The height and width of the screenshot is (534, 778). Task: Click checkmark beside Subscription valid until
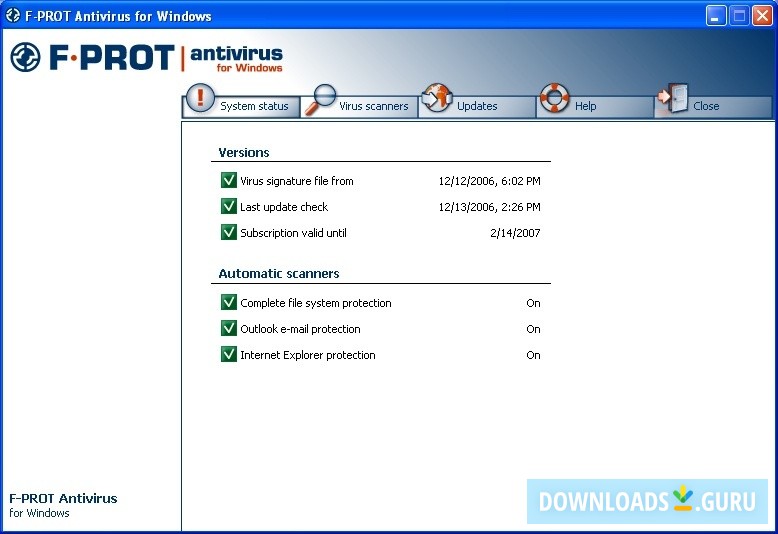click(x=229, y=232)
